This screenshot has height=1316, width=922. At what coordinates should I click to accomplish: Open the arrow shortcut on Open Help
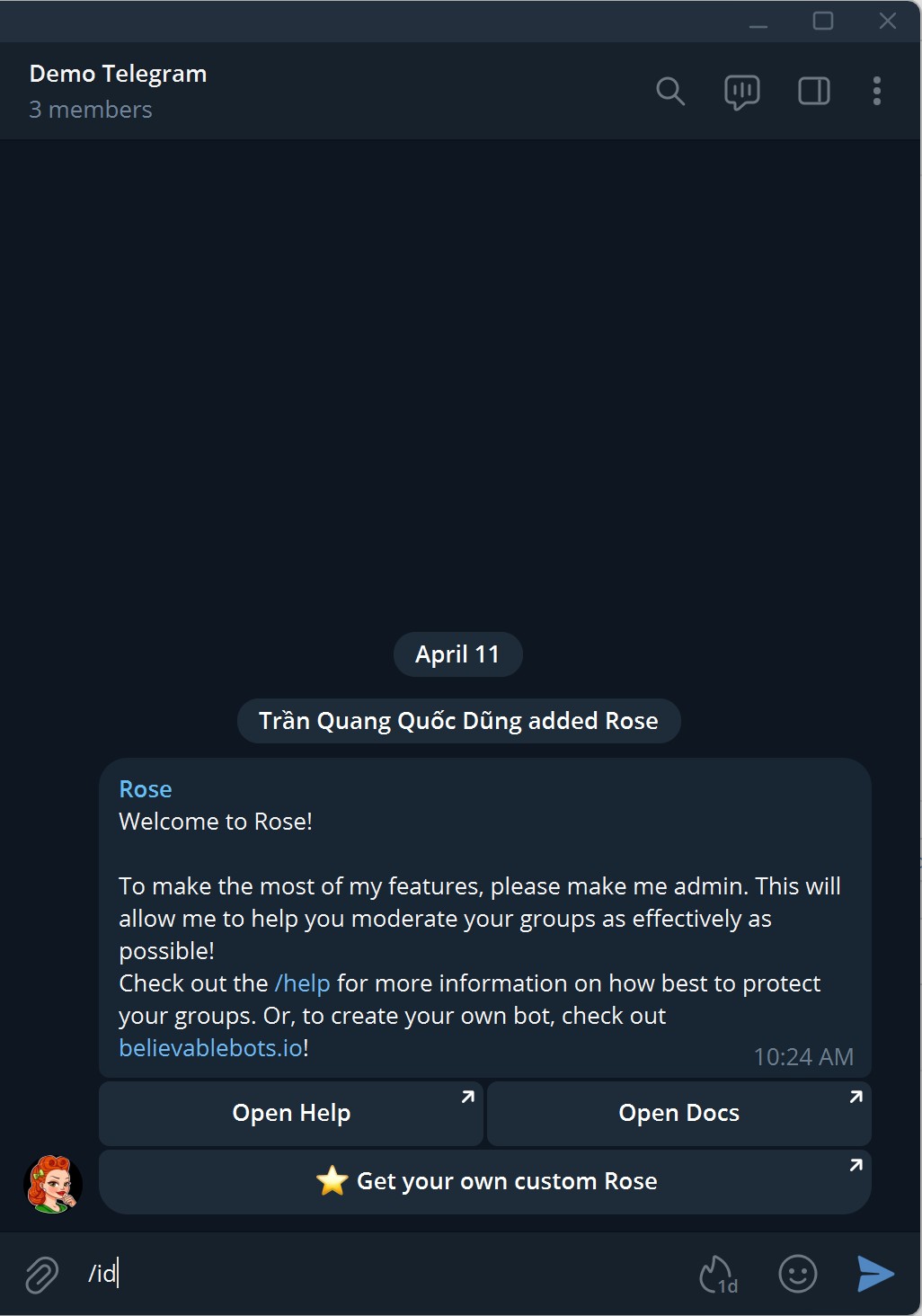(x=467, y=1098)
